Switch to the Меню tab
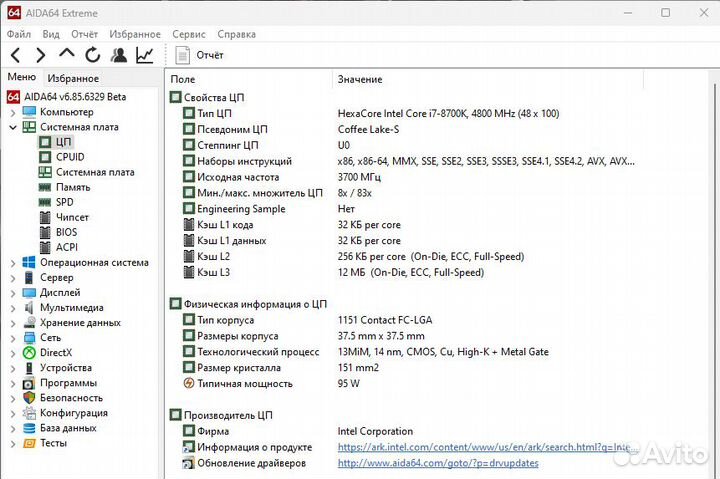The image size is (720, 479). (x=22, y=77)
